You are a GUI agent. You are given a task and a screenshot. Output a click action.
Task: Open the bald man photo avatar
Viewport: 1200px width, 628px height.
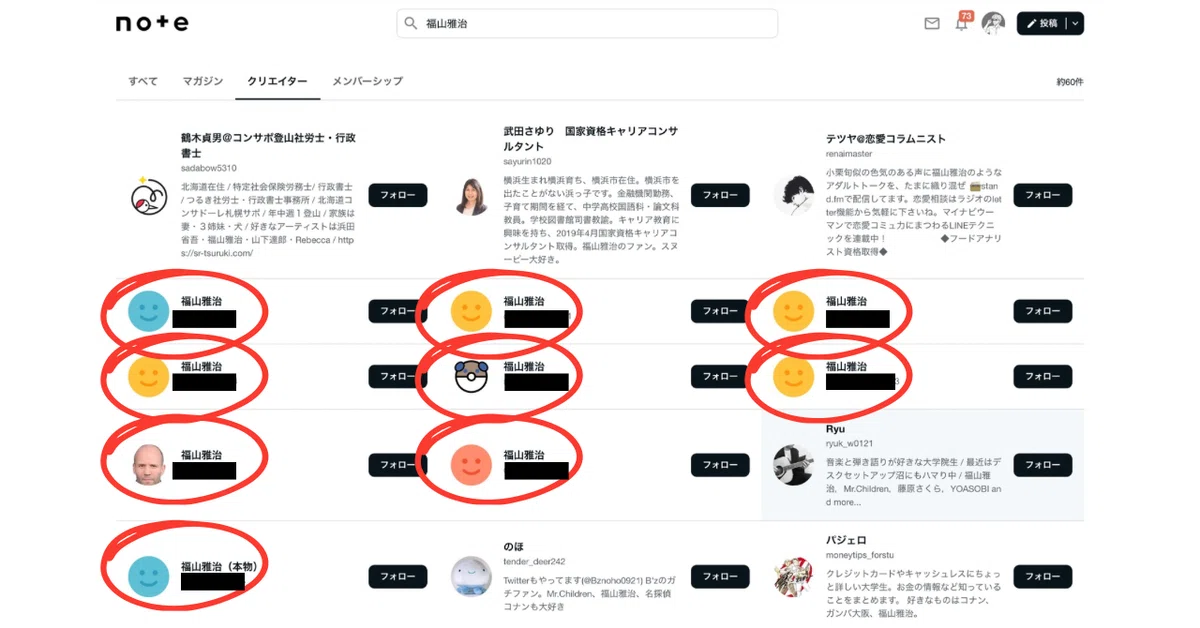pos(149,464)
